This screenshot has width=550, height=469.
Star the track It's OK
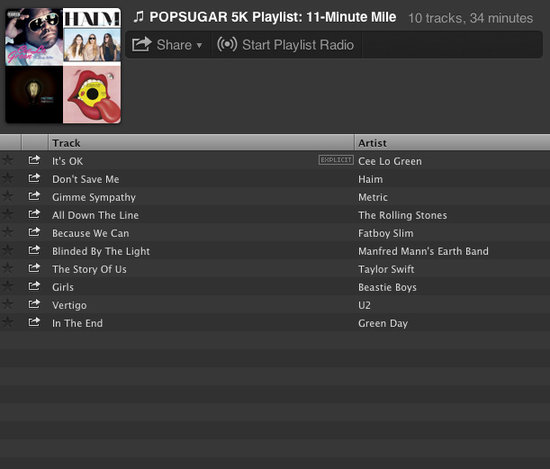tap(8, 160)
